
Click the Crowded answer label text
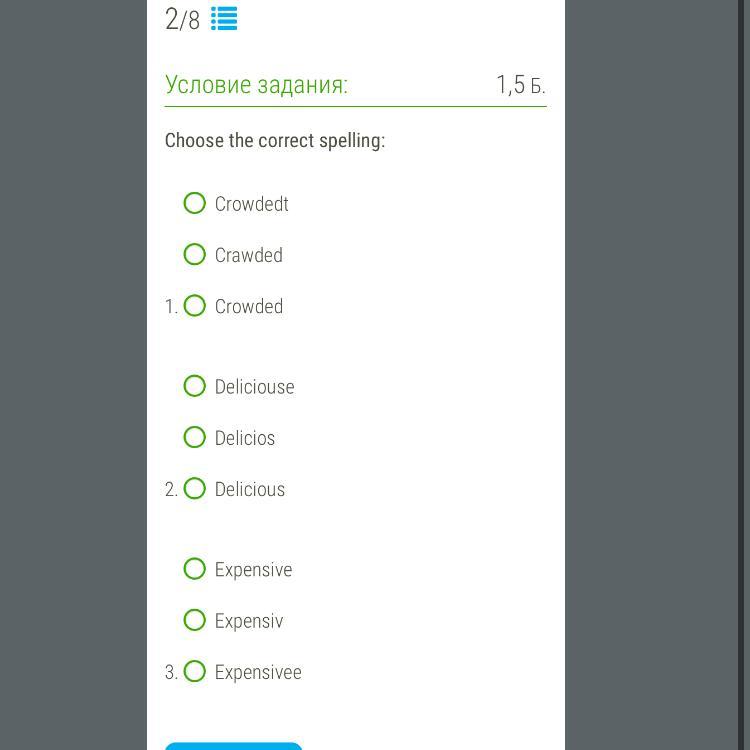249,307
